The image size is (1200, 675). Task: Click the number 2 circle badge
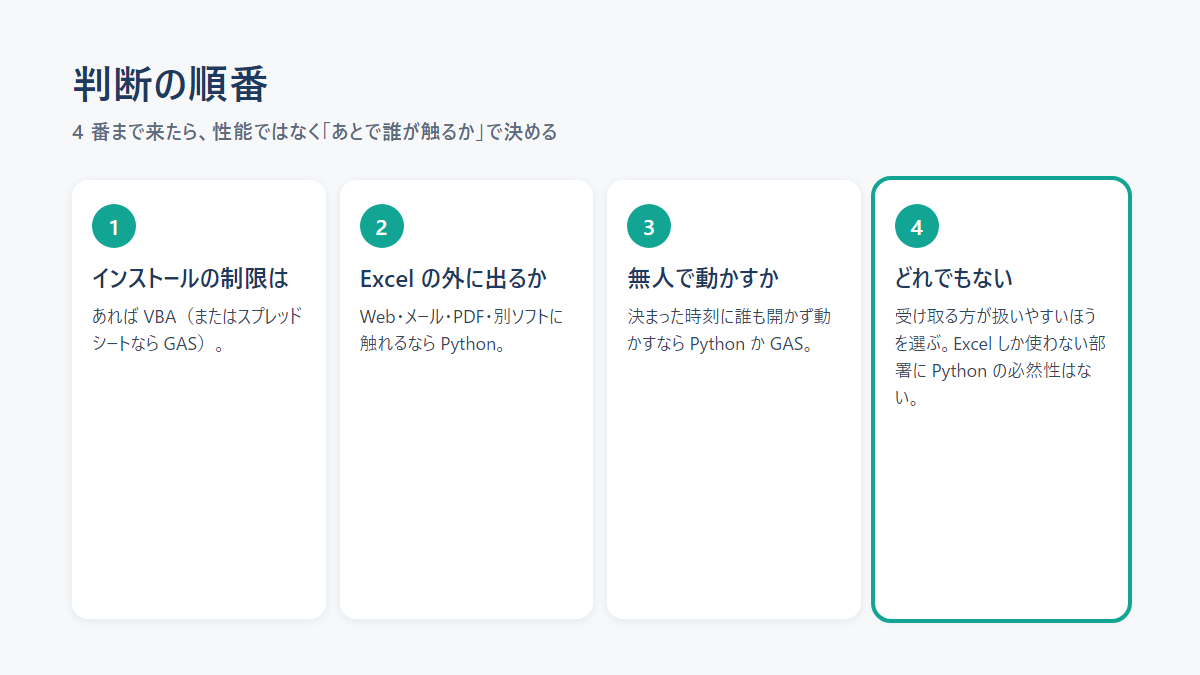pyautogui.click(x=381, y=227)
